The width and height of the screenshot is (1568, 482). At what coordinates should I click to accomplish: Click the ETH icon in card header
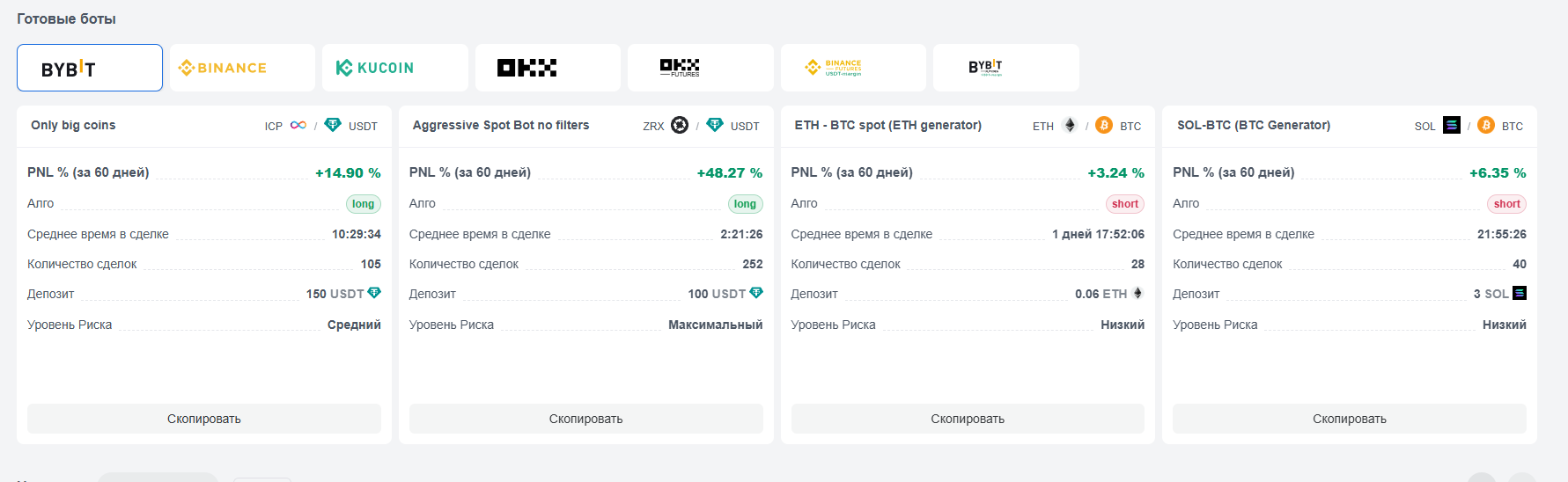click(x=1070, y=125)
